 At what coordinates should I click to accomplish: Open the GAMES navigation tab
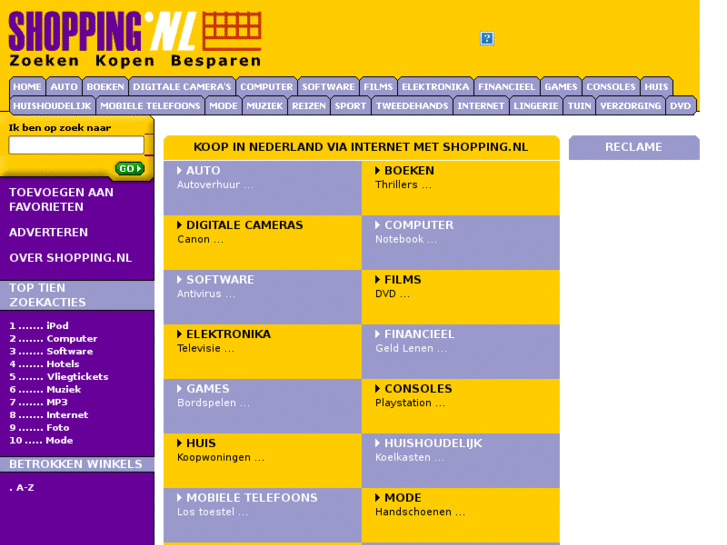561,86
